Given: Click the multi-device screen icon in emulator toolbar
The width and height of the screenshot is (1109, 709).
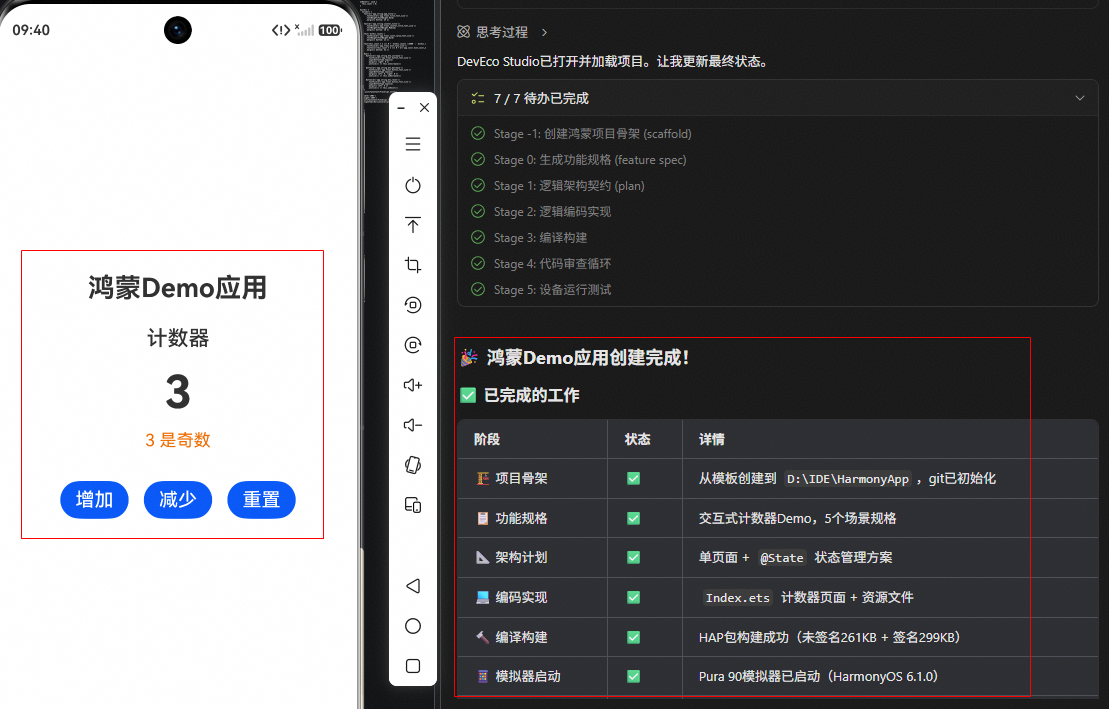Looking at the screenshot, I should (x=413, y=505).
